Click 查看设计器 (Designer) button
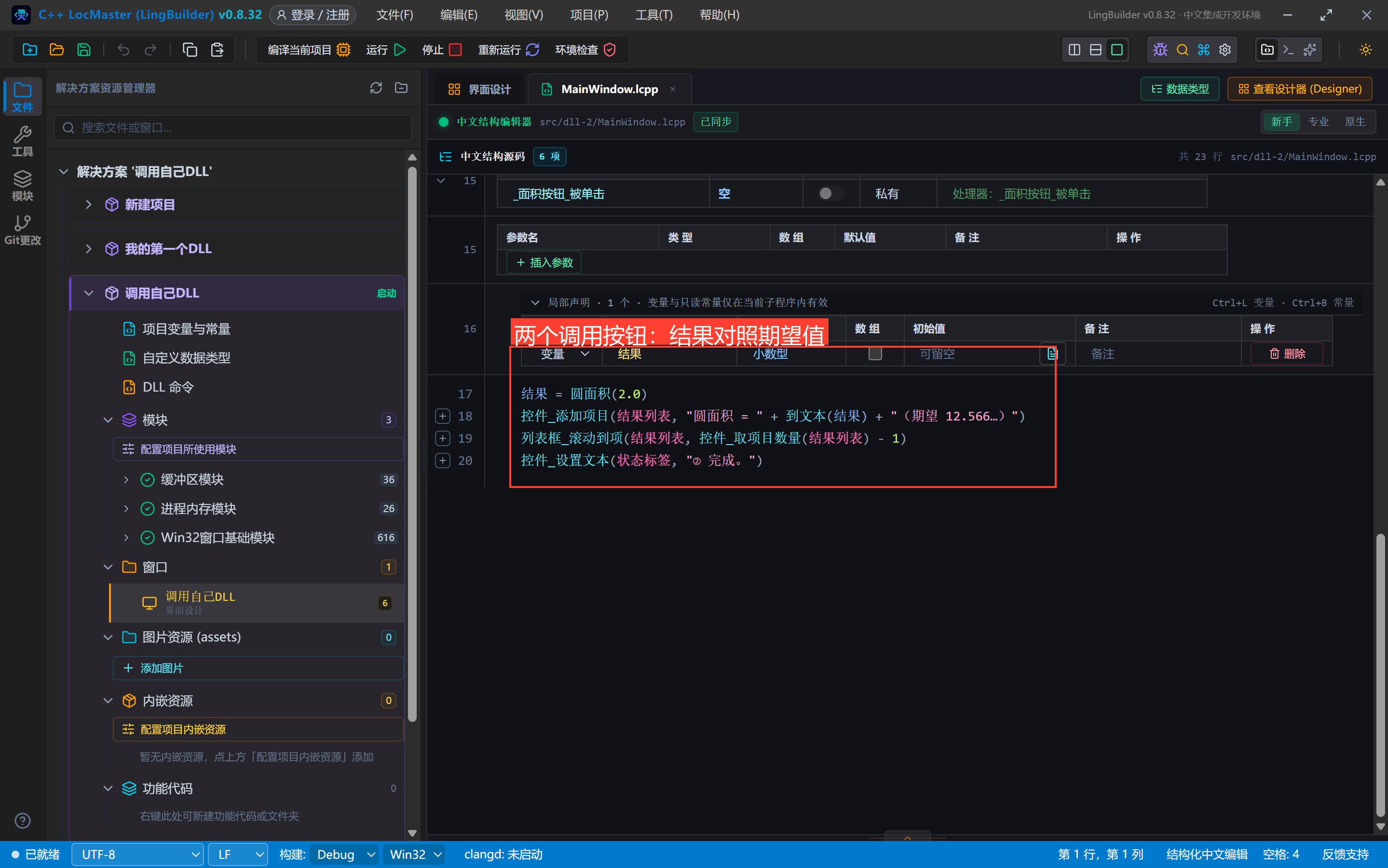Viewport: 1388px width, 868px height. [x=1300, y=89]
